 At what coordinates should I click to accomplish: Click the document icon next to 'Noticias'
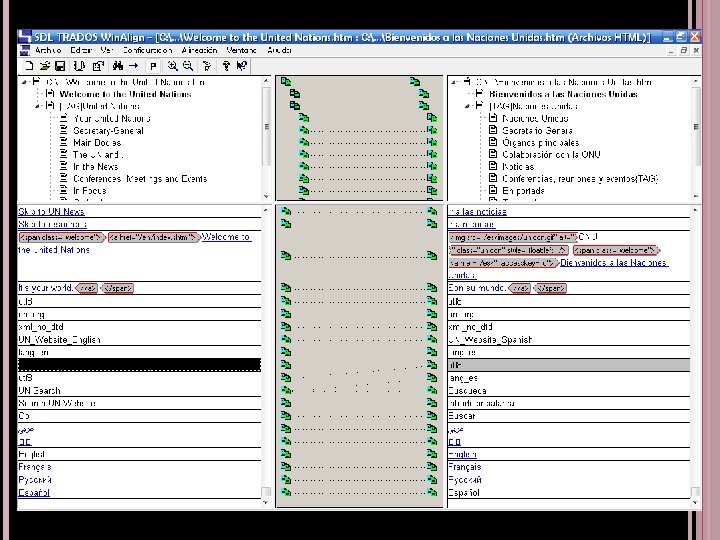coord(493,166)
